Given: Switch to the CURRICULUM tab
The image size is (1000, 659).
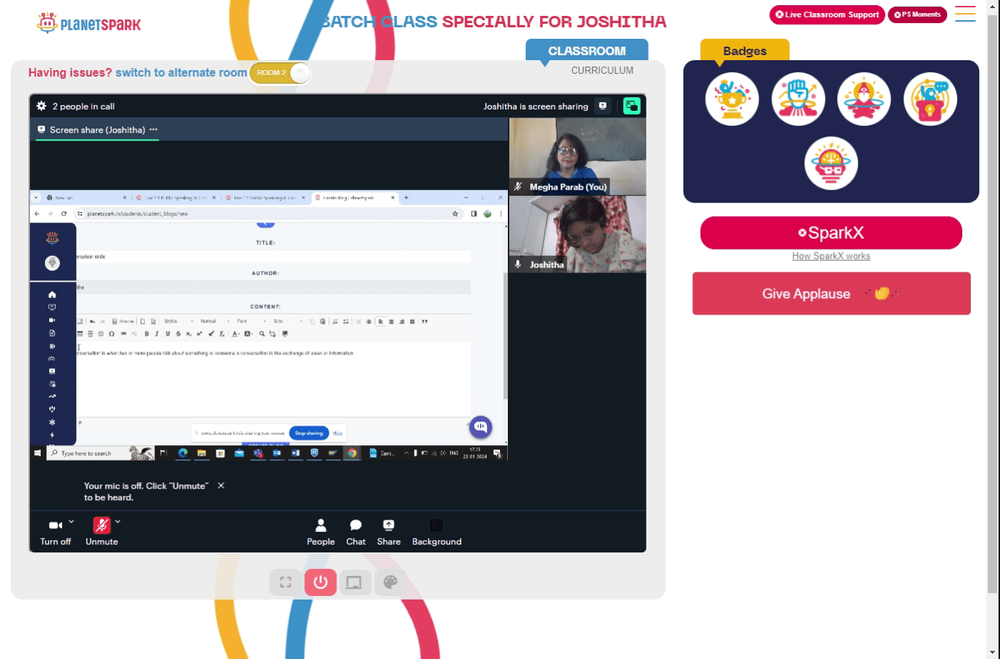Looking at the screenshot, I should pos(602,70).
